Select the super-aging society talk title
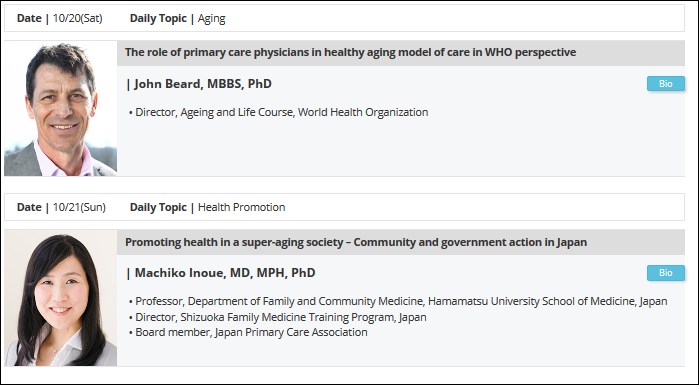Screen dimensions: 699x385 (x=356, y=242)
